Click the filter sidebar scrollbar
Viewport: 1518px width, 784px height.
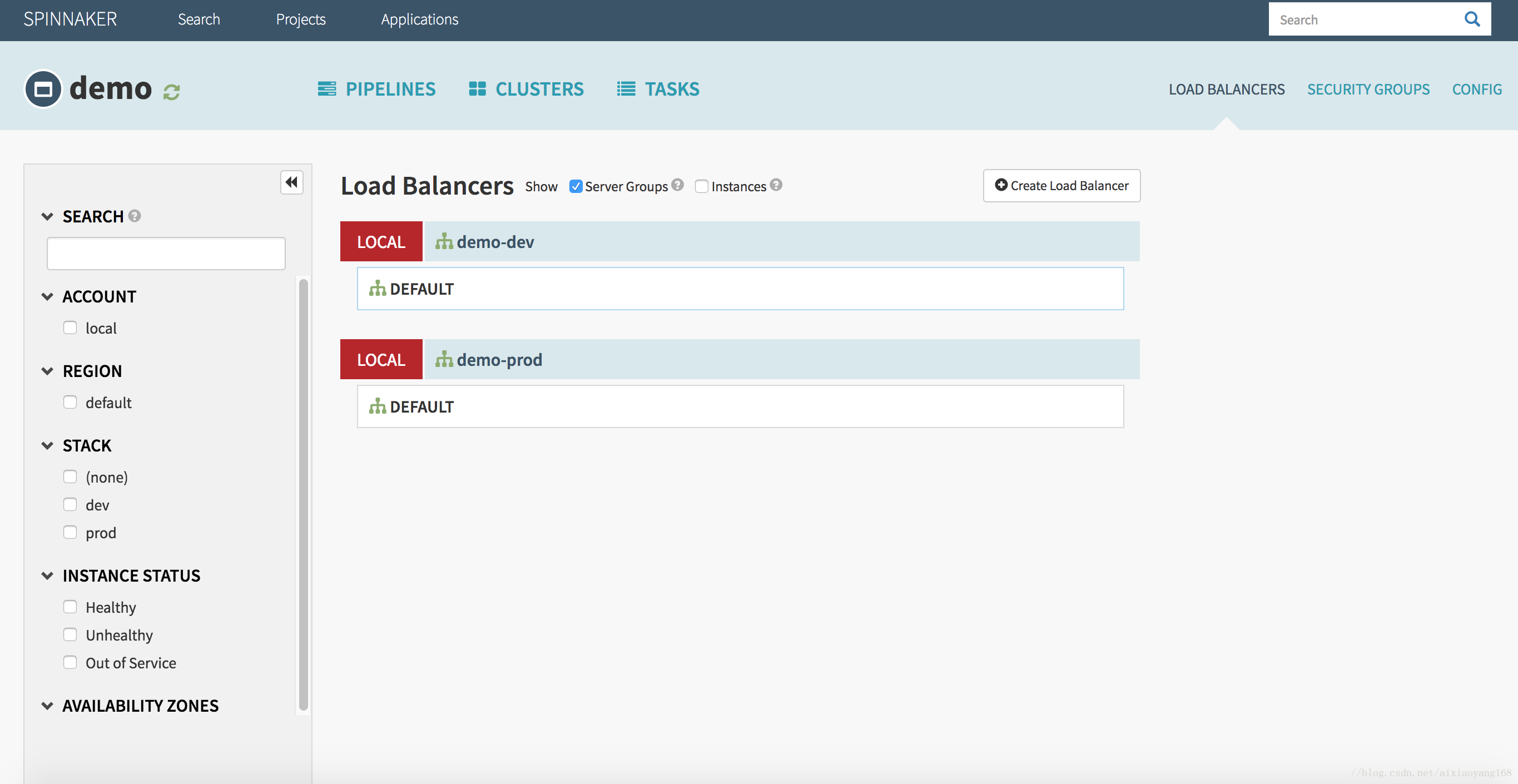(x=304, y=495)
